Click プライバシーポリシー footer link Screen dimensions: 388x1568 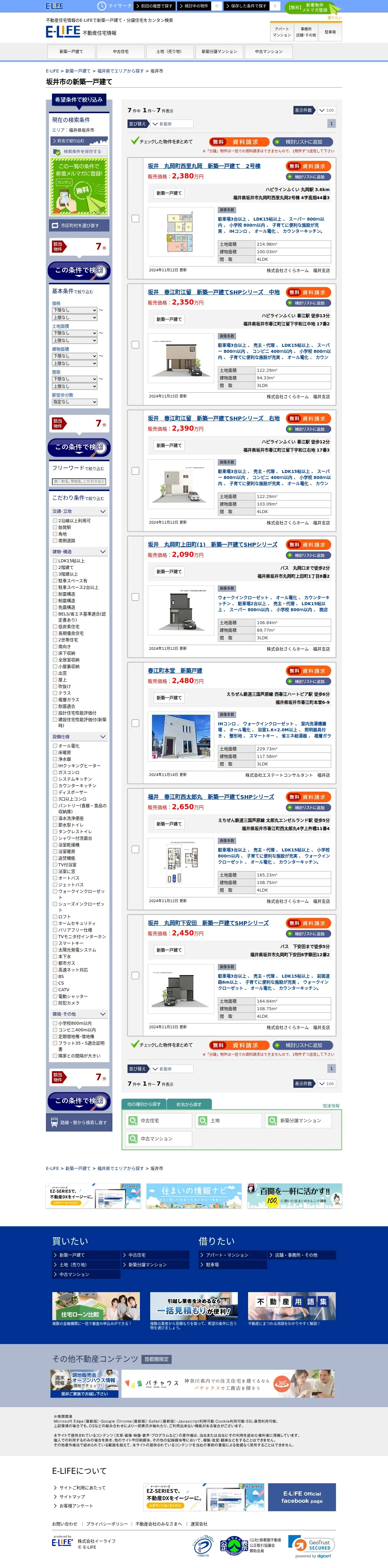(x=107, y=1524)
